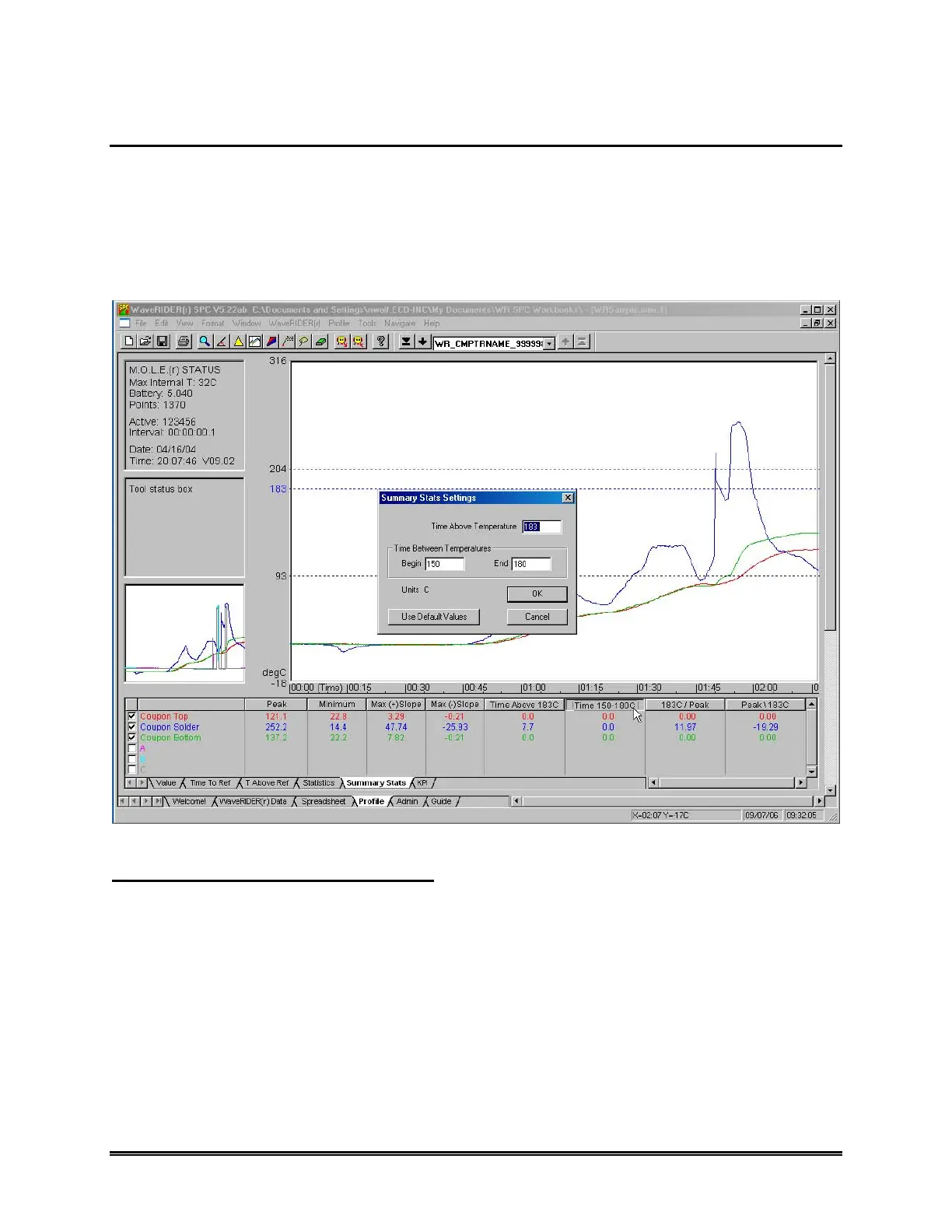952x1232 pixels.
Task: Click the End temperature field
Action: coord(531,564)
